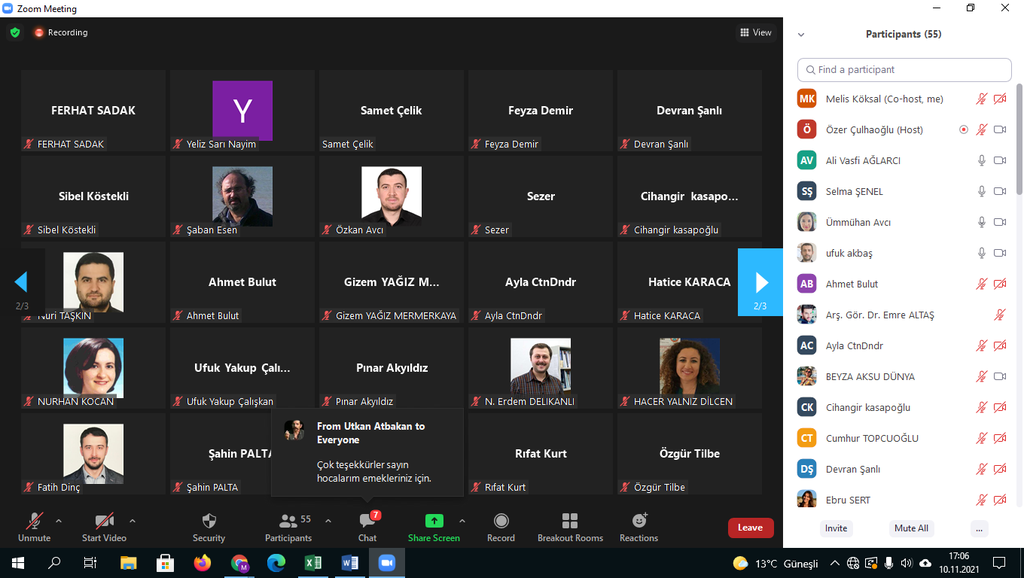Go to next gallery page arrow
Viewport: 1024px width, 578px height.
(x=760, y=282)
